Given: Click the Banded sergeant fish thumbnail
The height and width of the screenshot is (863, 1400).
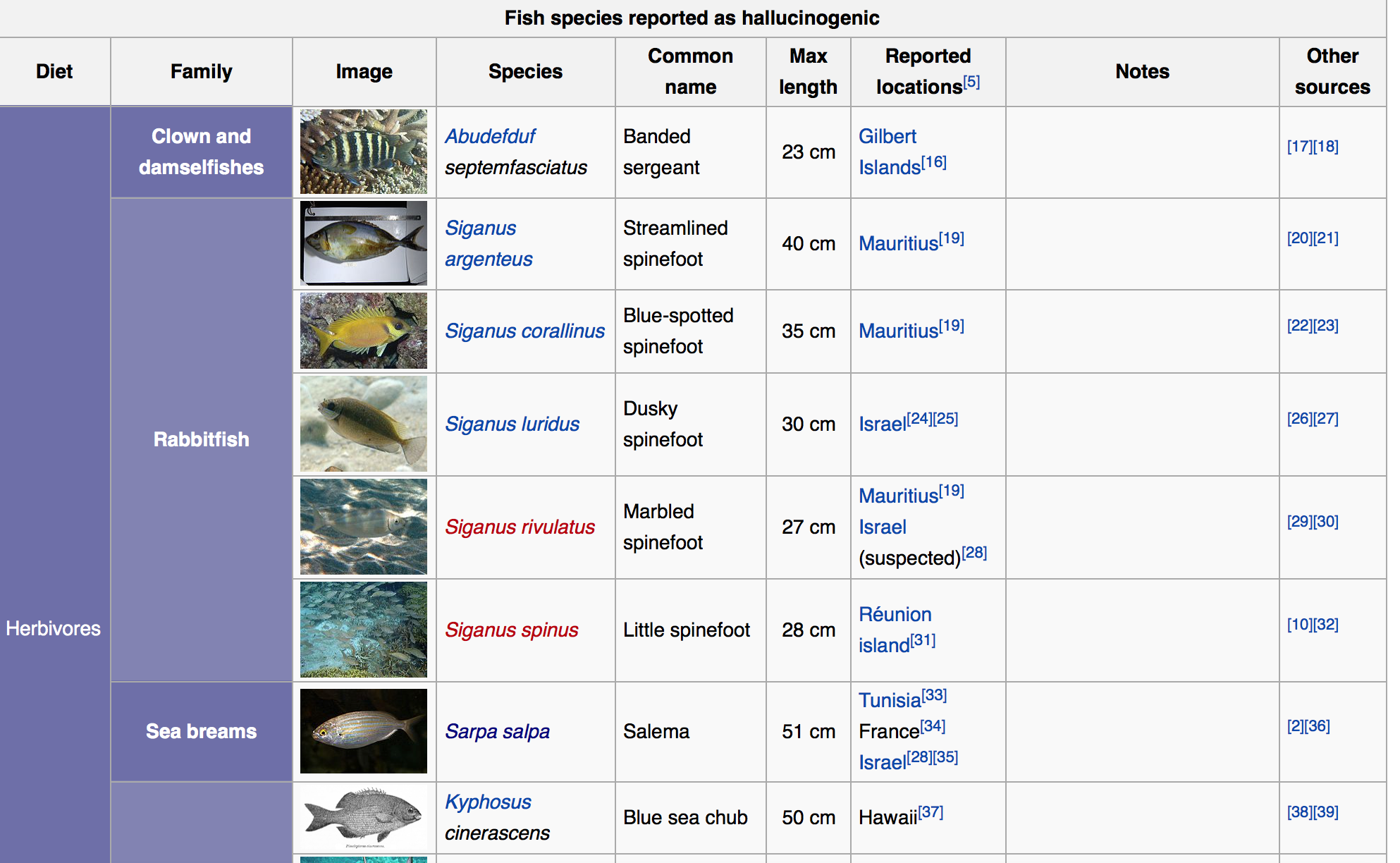Looking at the screenshot, I should coord(364,152).
